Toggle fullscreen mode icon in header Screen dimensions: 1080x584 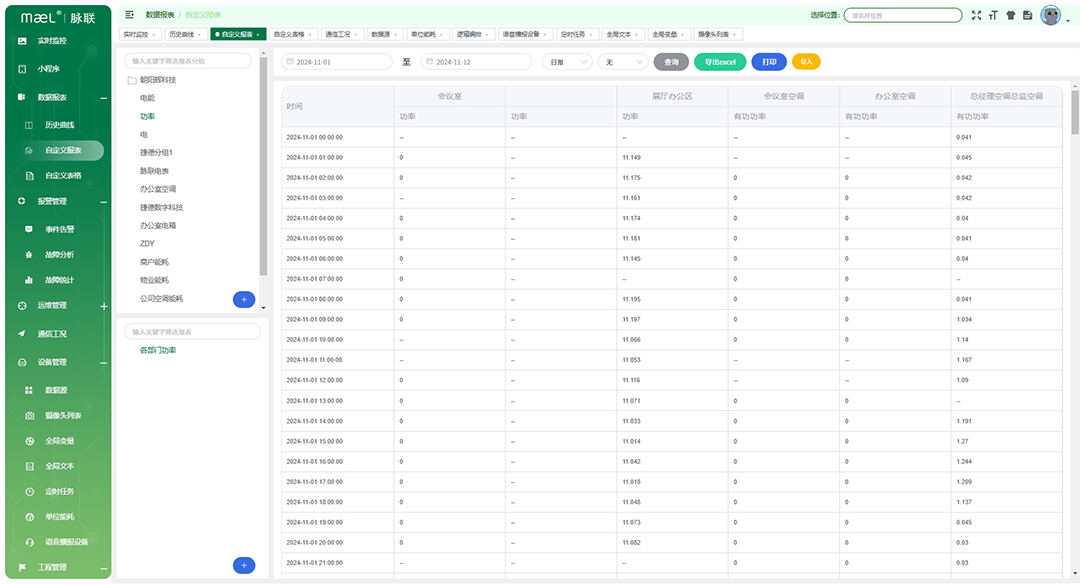[x=976, y=15]
